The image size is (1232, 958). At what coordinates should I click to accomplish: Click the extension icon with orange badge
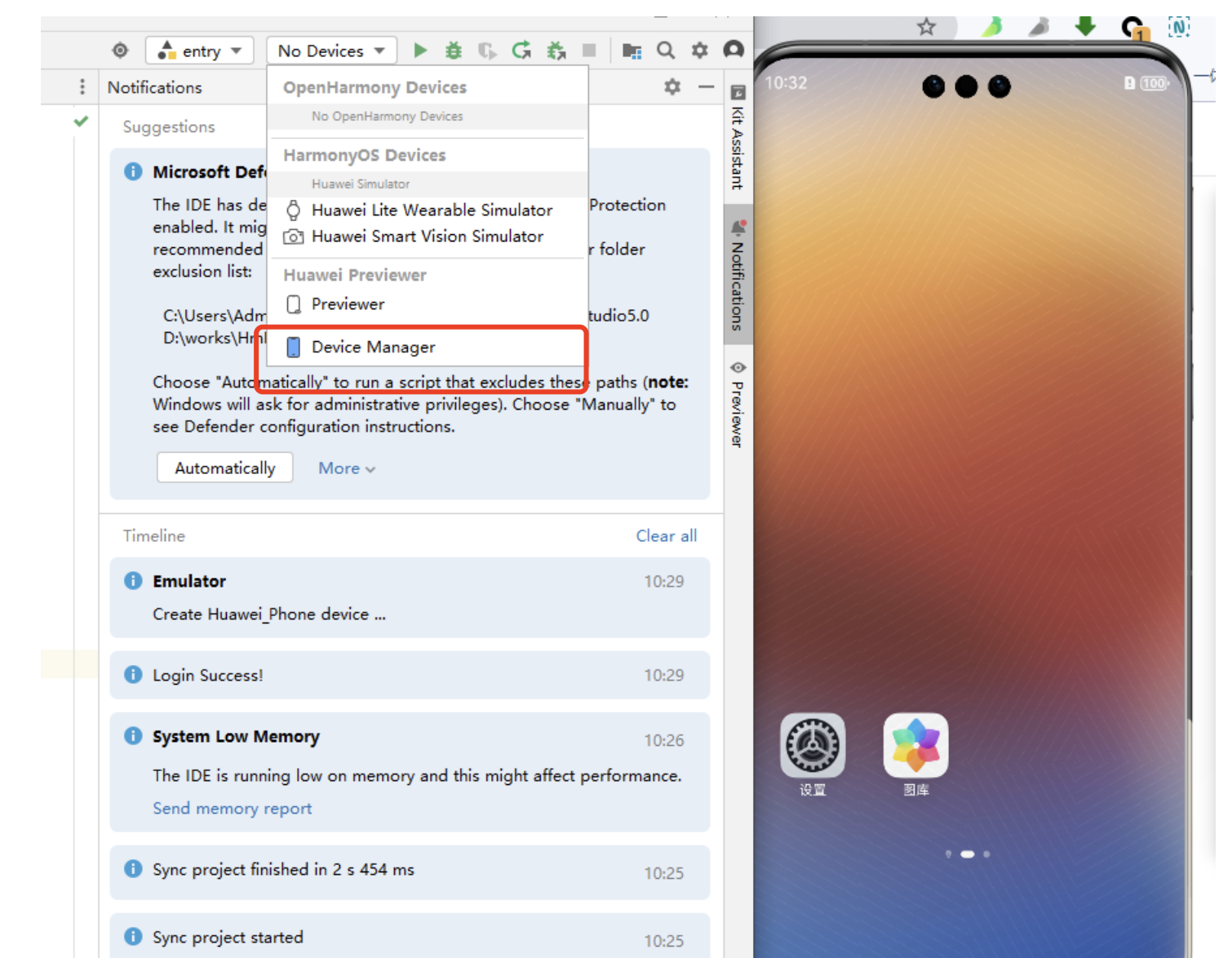coord(1134,29)
